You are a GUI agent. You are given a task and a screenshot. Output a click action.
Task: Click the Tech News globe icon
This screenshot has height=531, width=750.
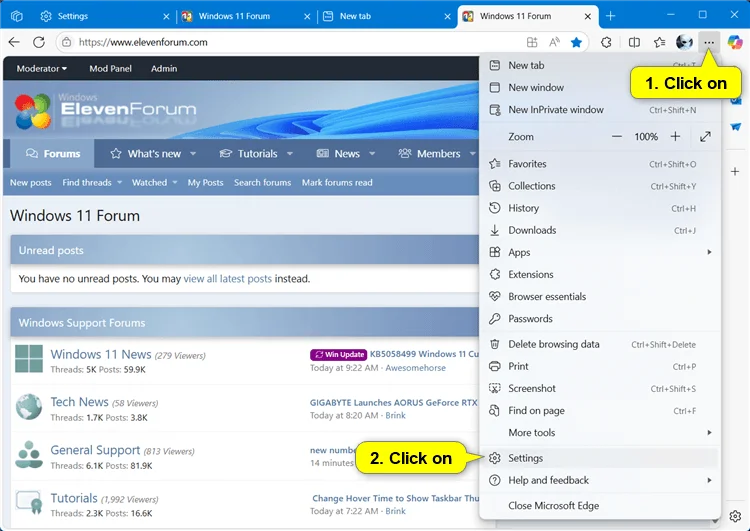pos(29,407)
